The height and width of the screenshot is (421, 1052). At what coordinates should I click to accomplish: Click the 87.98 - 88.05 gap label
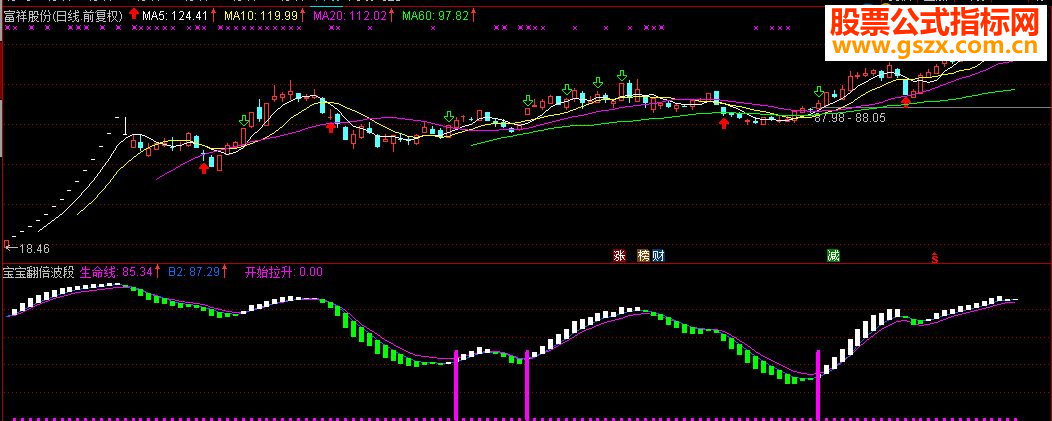(849, 118)
